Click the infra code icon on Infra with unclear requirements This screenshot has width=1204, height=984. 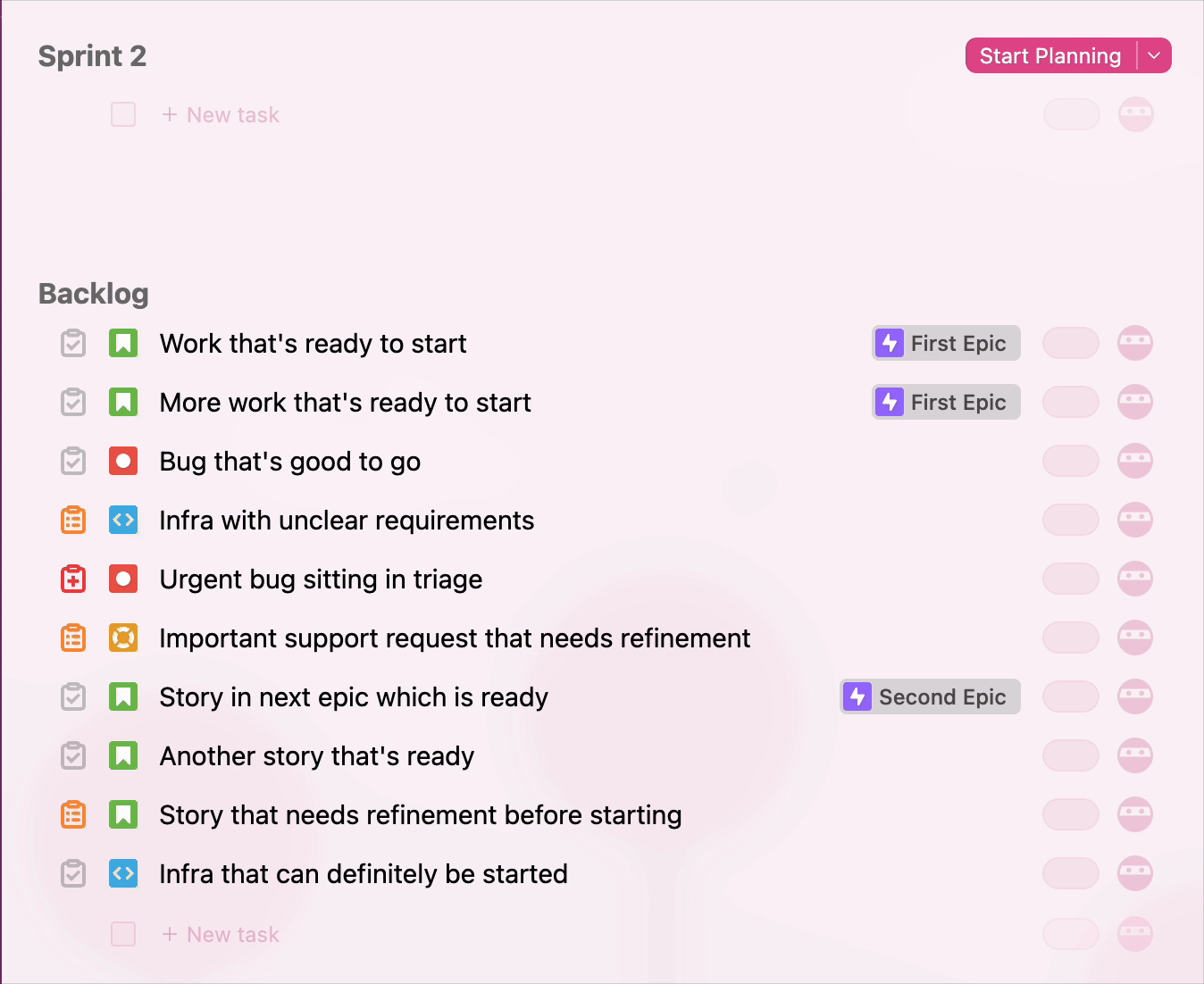coord(123,521)
